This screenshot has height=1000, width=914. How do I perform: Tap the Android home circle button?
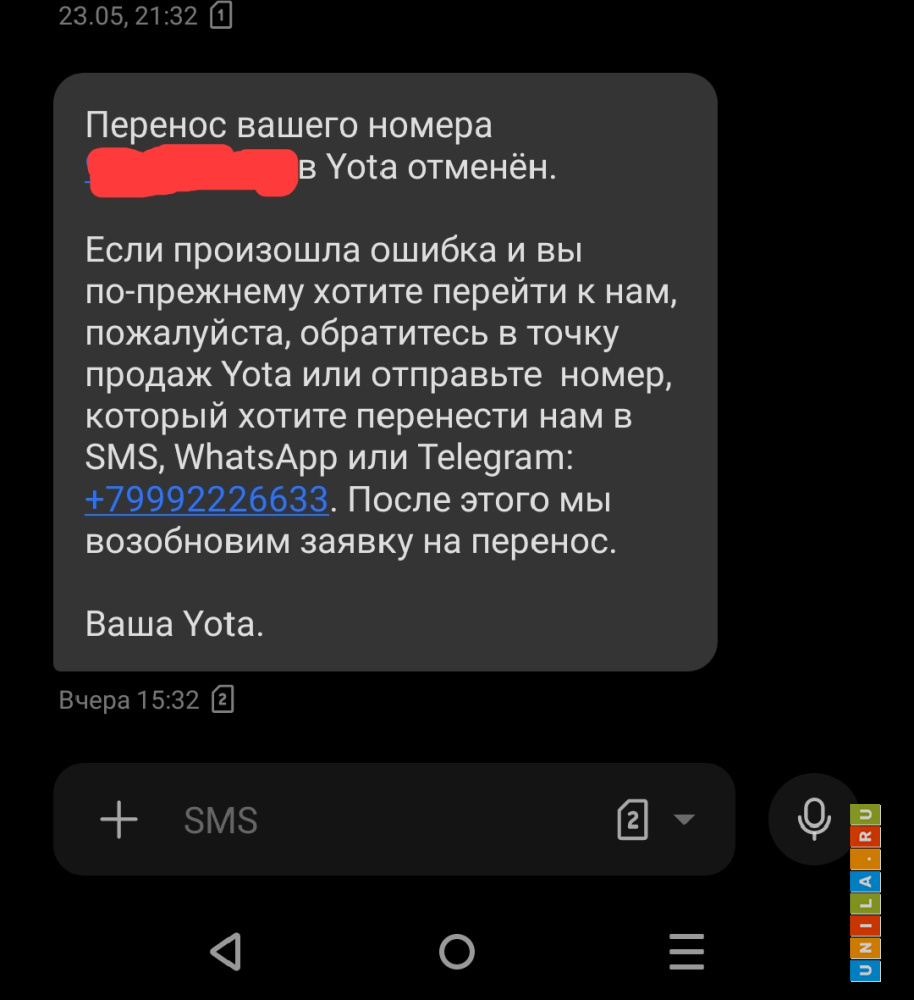pyautogui.click(x=457, y=952)
